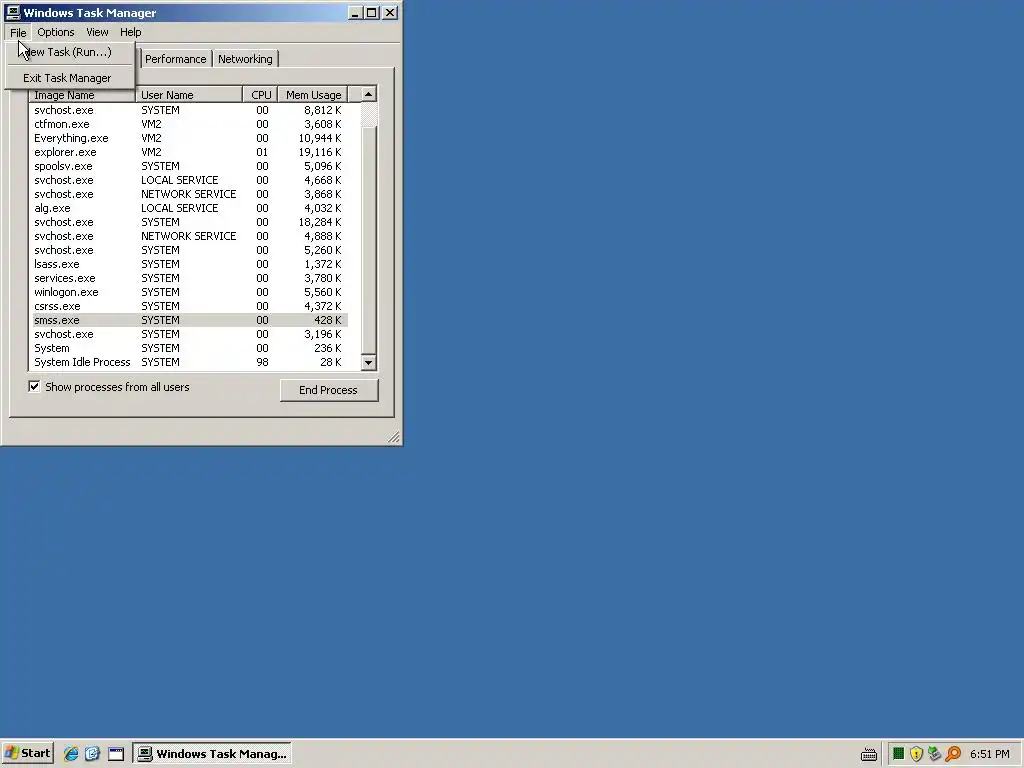Click the green CPU usage tray icon
Viewport: 1024px width, 768px height.
coord(899,754)
